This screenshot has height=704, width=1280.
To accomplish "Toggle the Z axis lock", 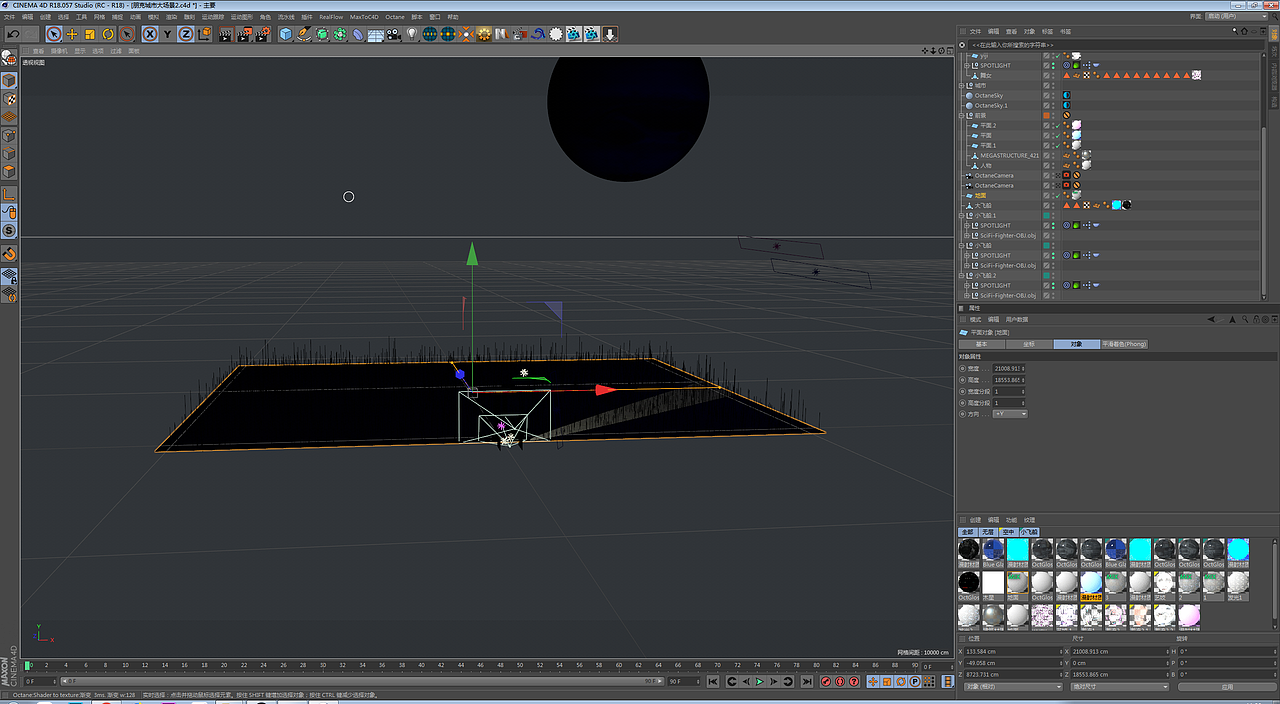I will 186,34.
